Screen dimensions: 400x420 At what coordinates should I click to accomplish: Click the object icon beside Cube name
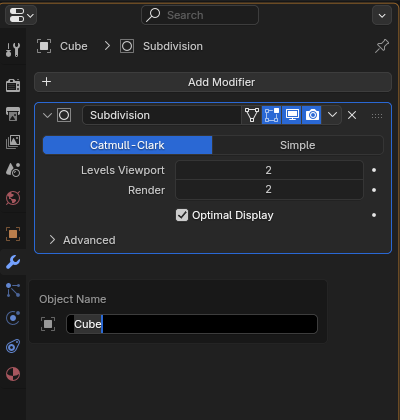pos(48,324)
